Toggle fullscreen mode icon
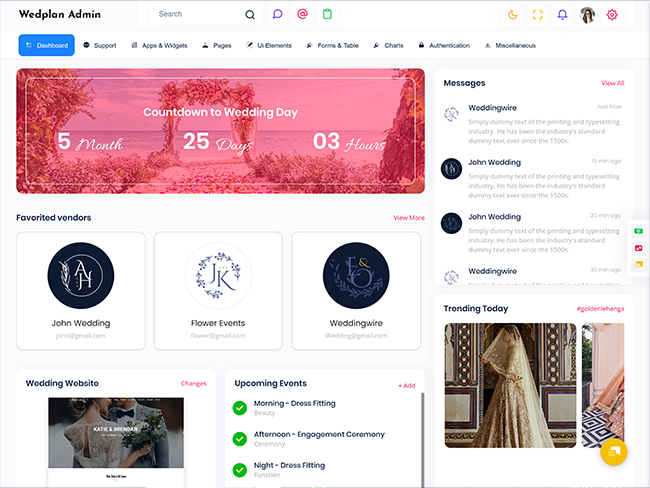This screenshot has width=650, height=488. [538, 15]
